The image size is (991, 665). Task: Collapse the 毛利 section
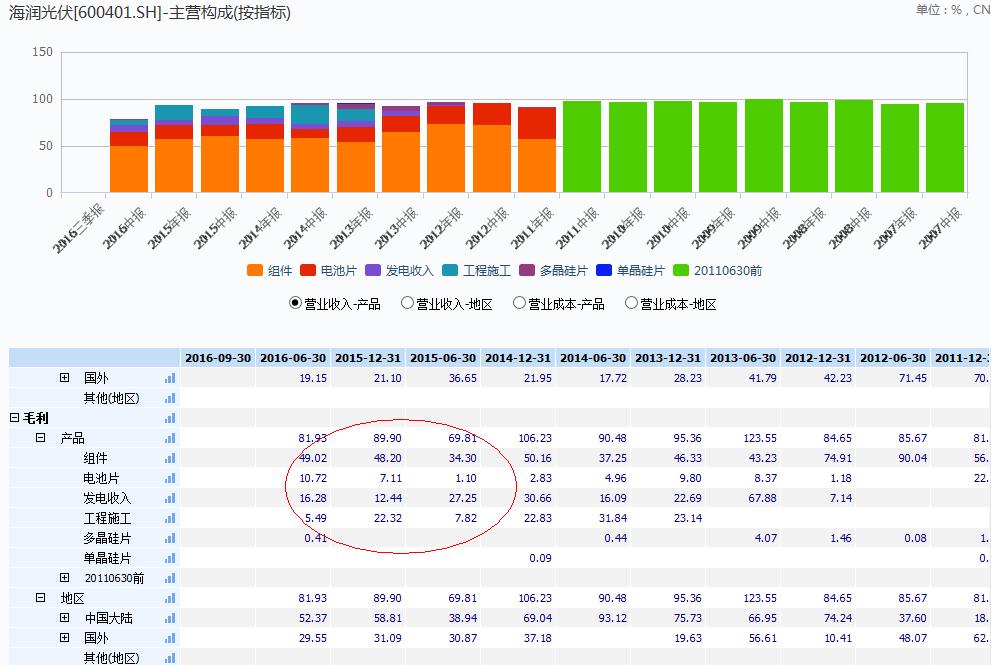coord(15,418)
